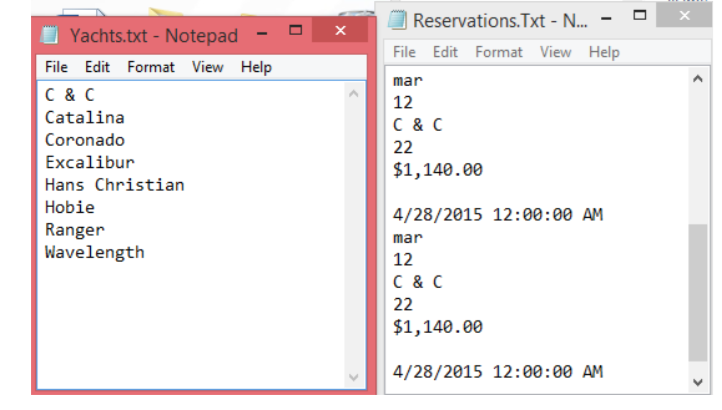Image resolution: width=722 pixels, height=410 pixels.
Task: Open the Edit menu in Reservations.Txt
Action: tap(445, 52)
